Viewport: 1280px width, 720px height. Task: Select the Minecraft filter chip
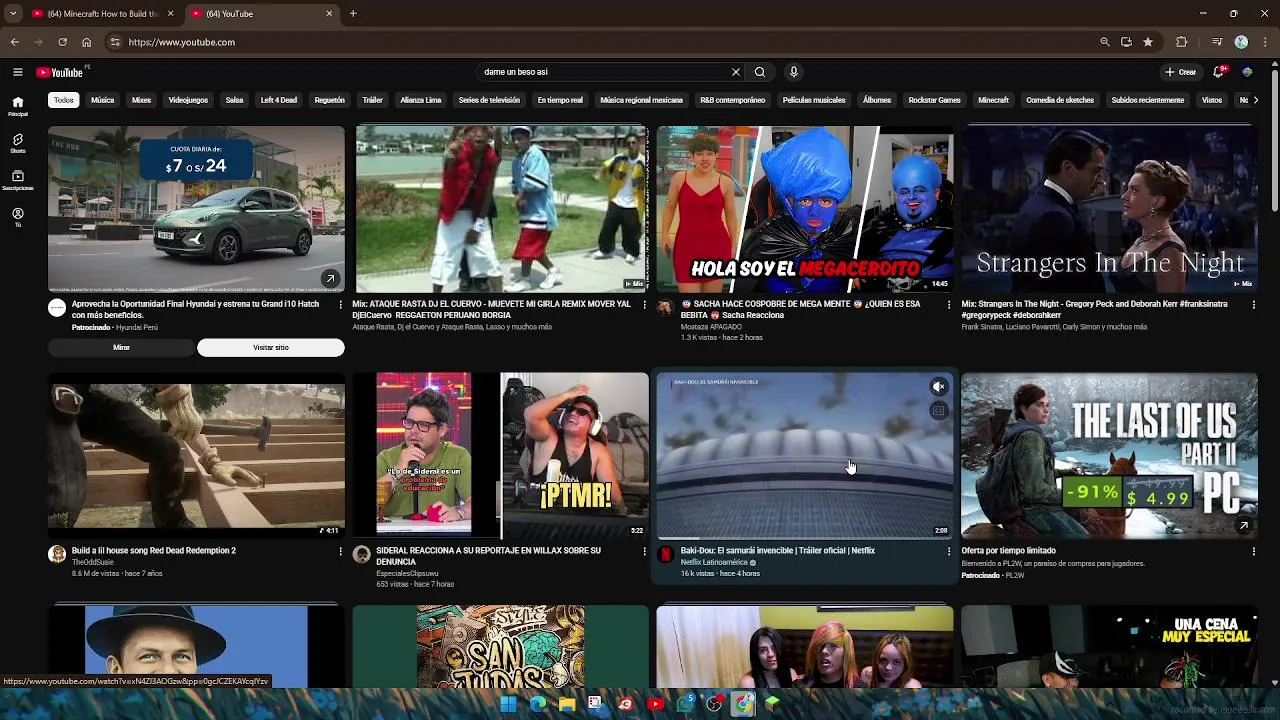pyautogui.click(x=993, y=100)
